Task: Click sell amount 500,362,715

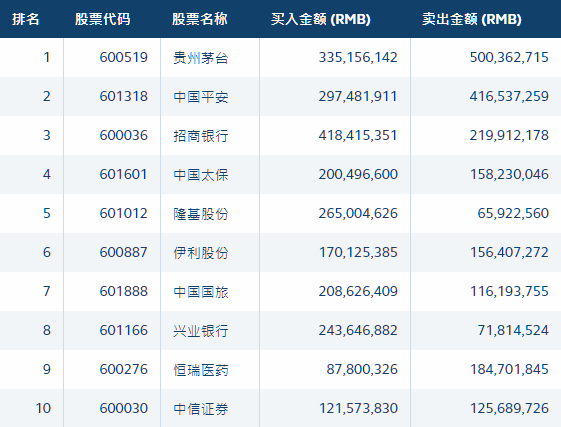Action: click(x=509, y=57)
